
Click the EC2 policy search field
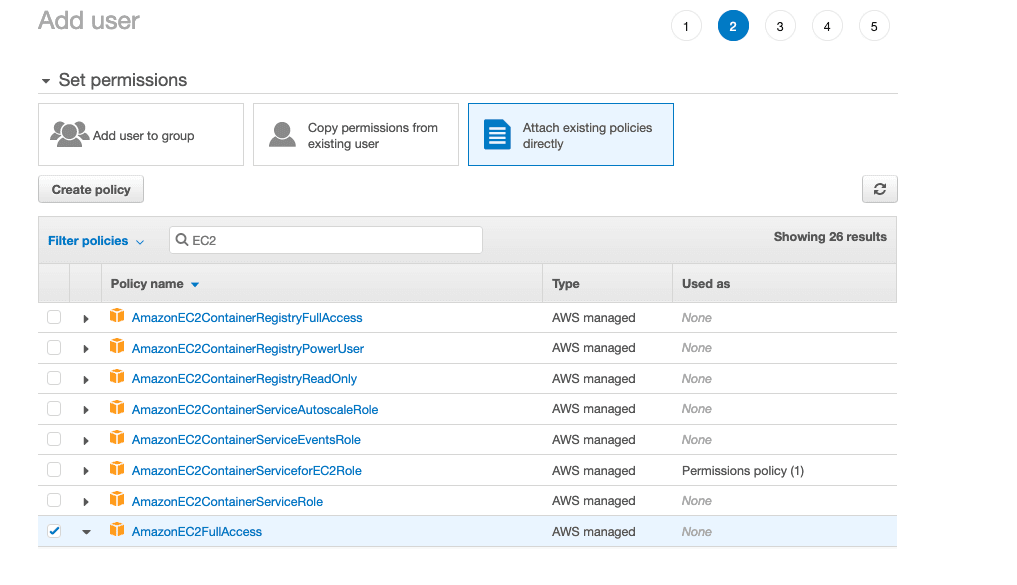pos(330,241)
